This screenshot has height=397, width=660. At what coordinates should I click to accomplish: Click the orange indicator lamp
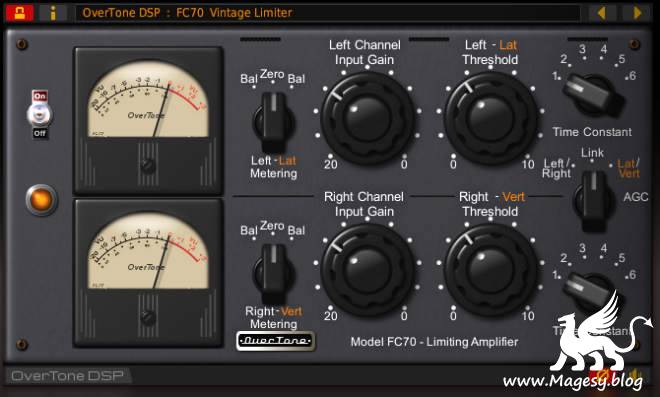pyautogui.click(x=41, y=200)
